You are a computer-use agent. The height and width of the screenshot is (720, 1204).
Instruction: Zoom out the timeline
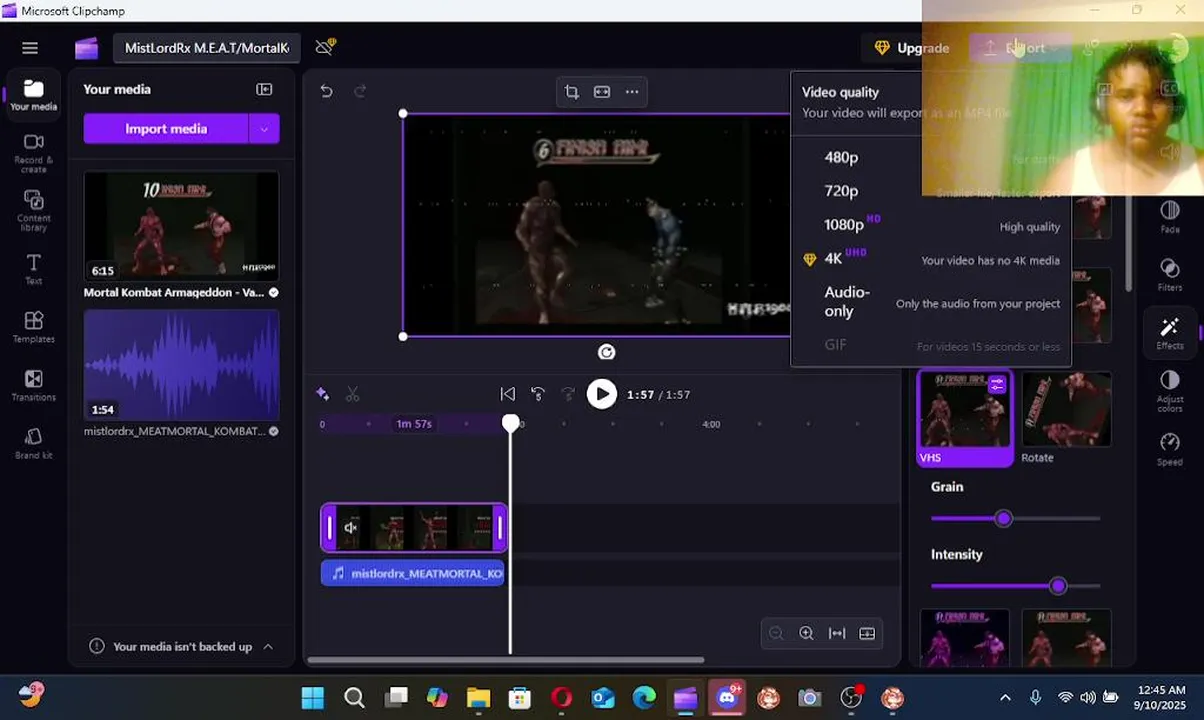[x=776, y=633]
